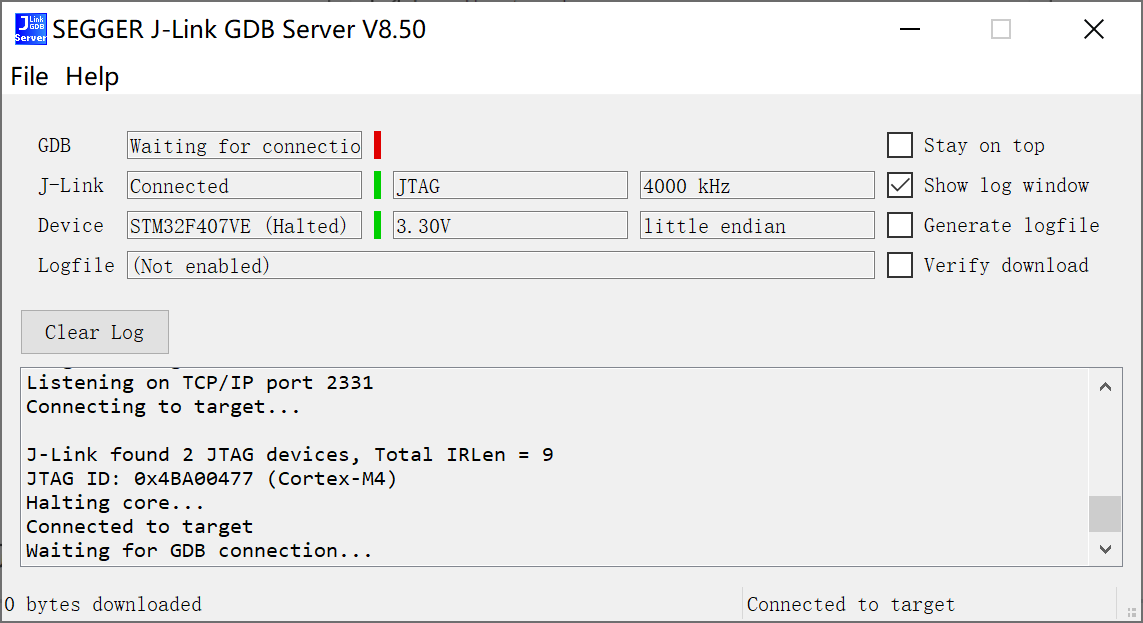Click the green Device status indicator
The height and width of the screenshot is (623, 1143).
pyautogui.click(x=378, y=226)
